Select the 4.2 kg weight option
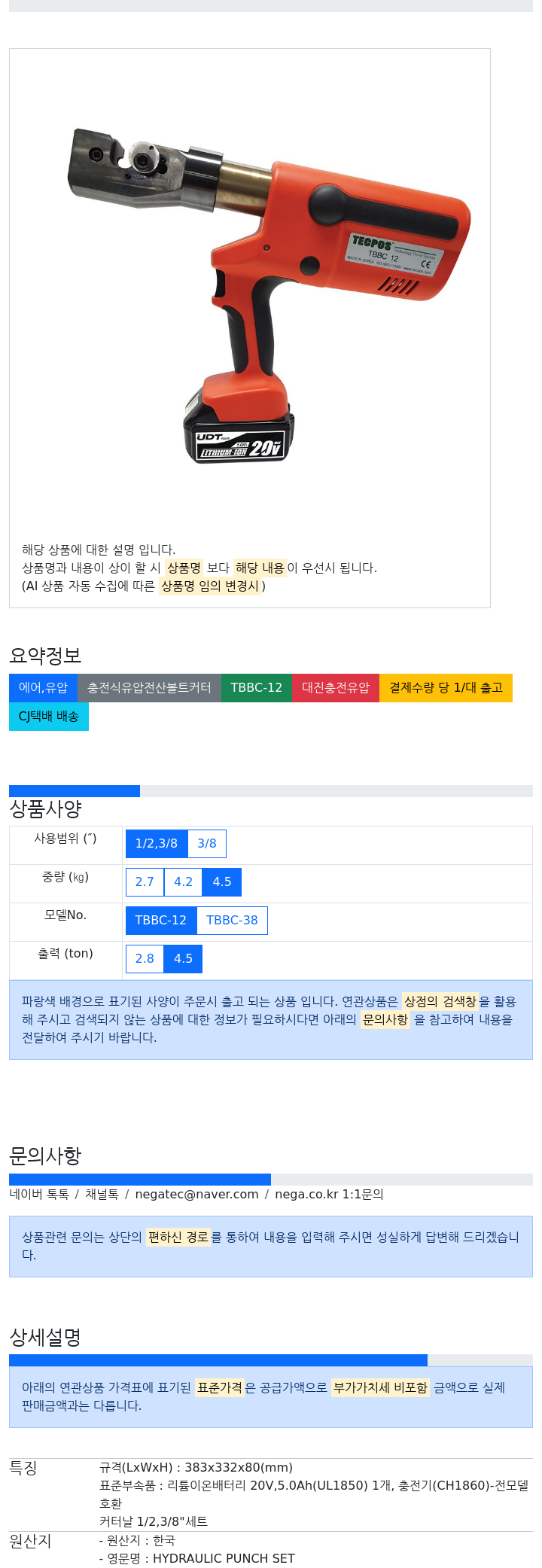Screen dimensions: 542x1568 184,882
